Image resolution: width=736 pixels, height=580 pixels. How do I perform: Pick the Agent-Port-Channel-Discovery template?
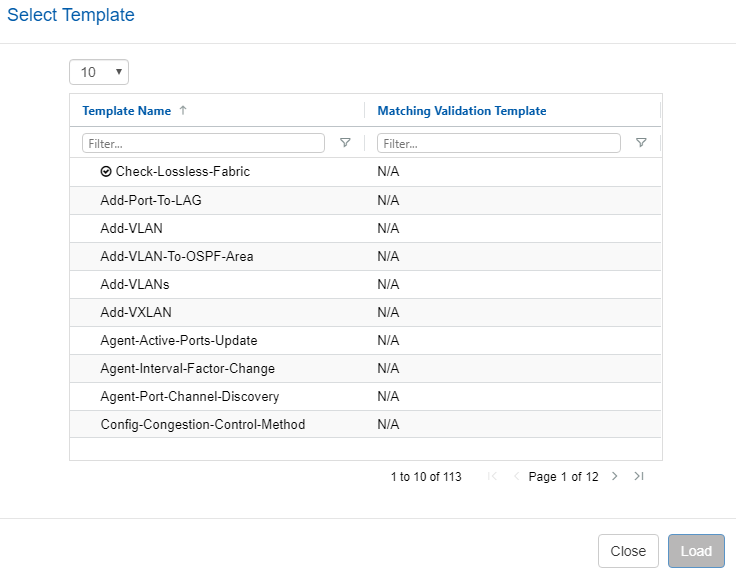(190, 396)
